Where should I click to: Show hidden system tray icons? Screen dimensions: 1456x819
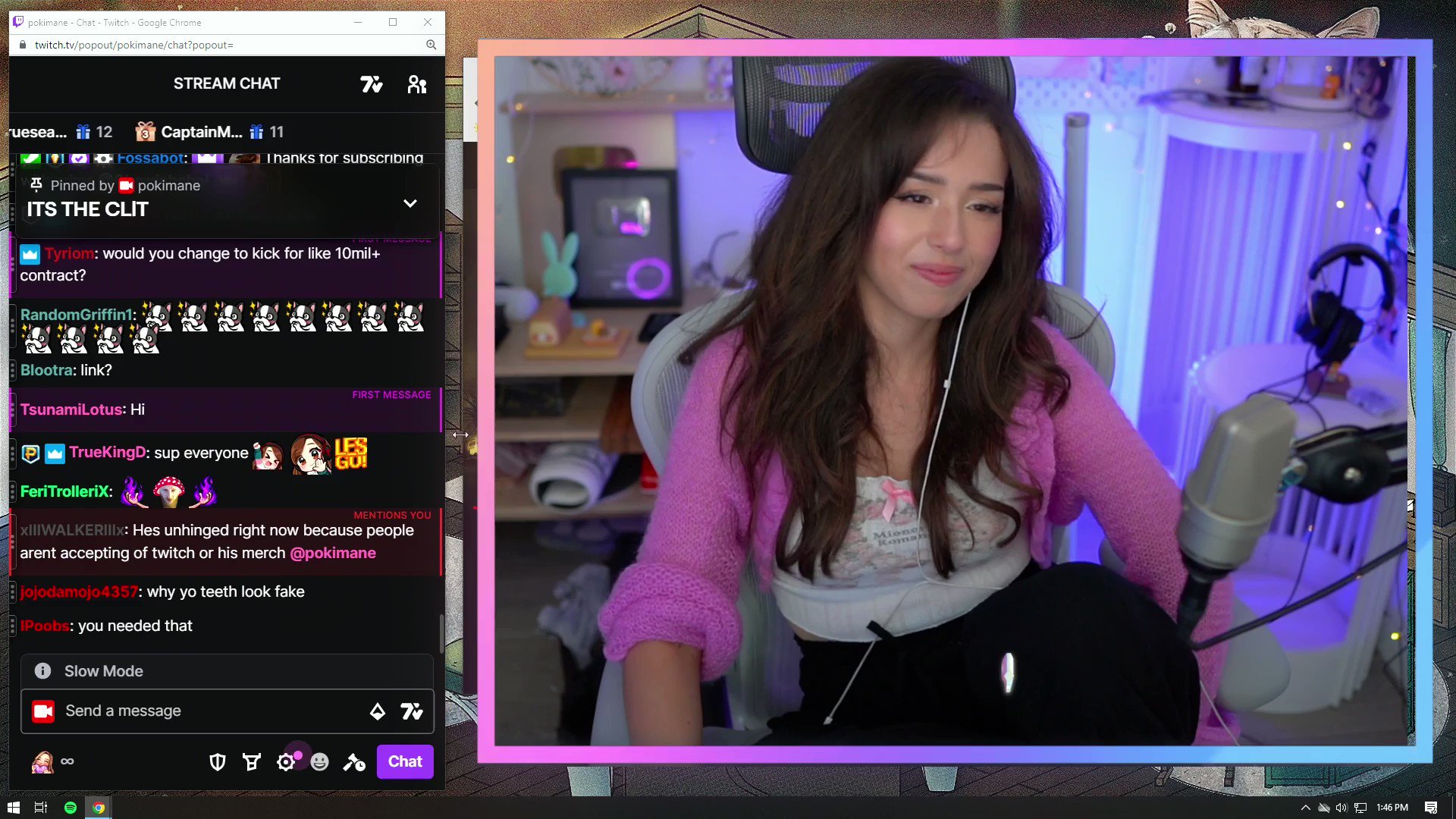1305,808
